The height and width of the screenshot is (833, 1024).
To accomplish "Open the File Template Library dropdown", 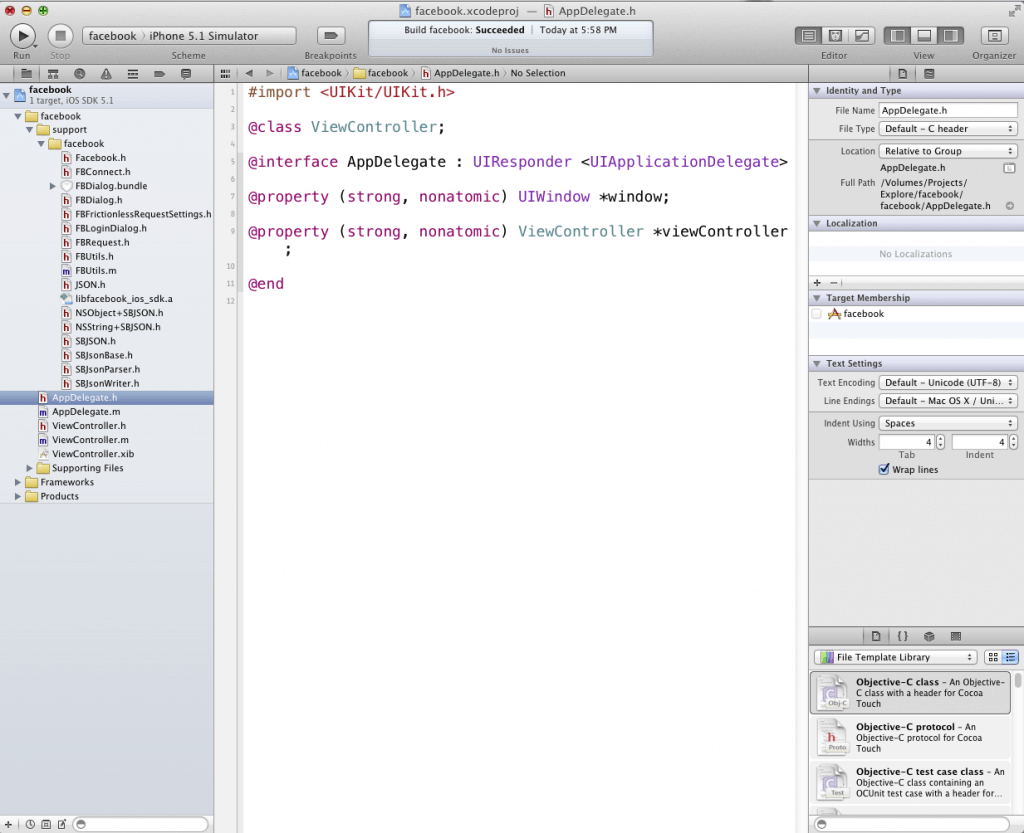I will click(x=895, y=657).
